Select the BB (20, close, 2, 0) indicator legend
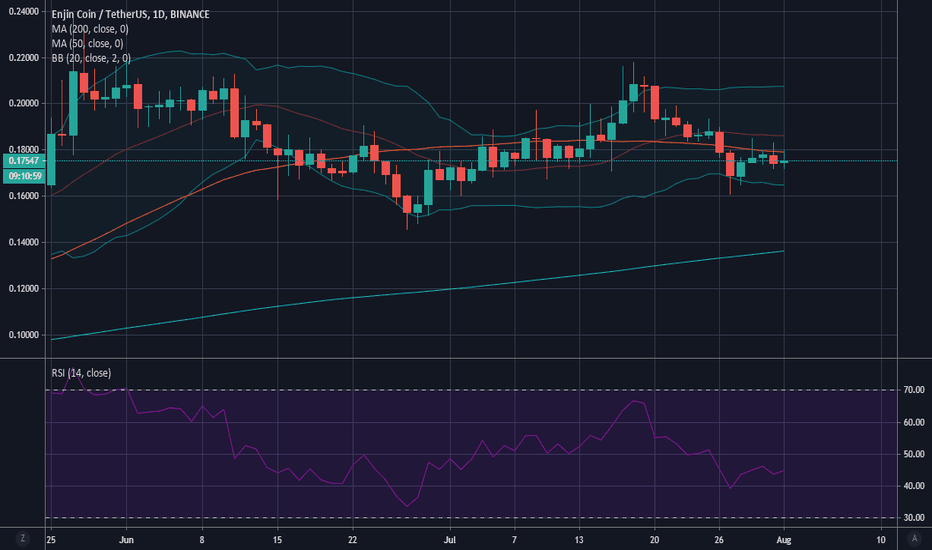 click(x=91, y=58)
